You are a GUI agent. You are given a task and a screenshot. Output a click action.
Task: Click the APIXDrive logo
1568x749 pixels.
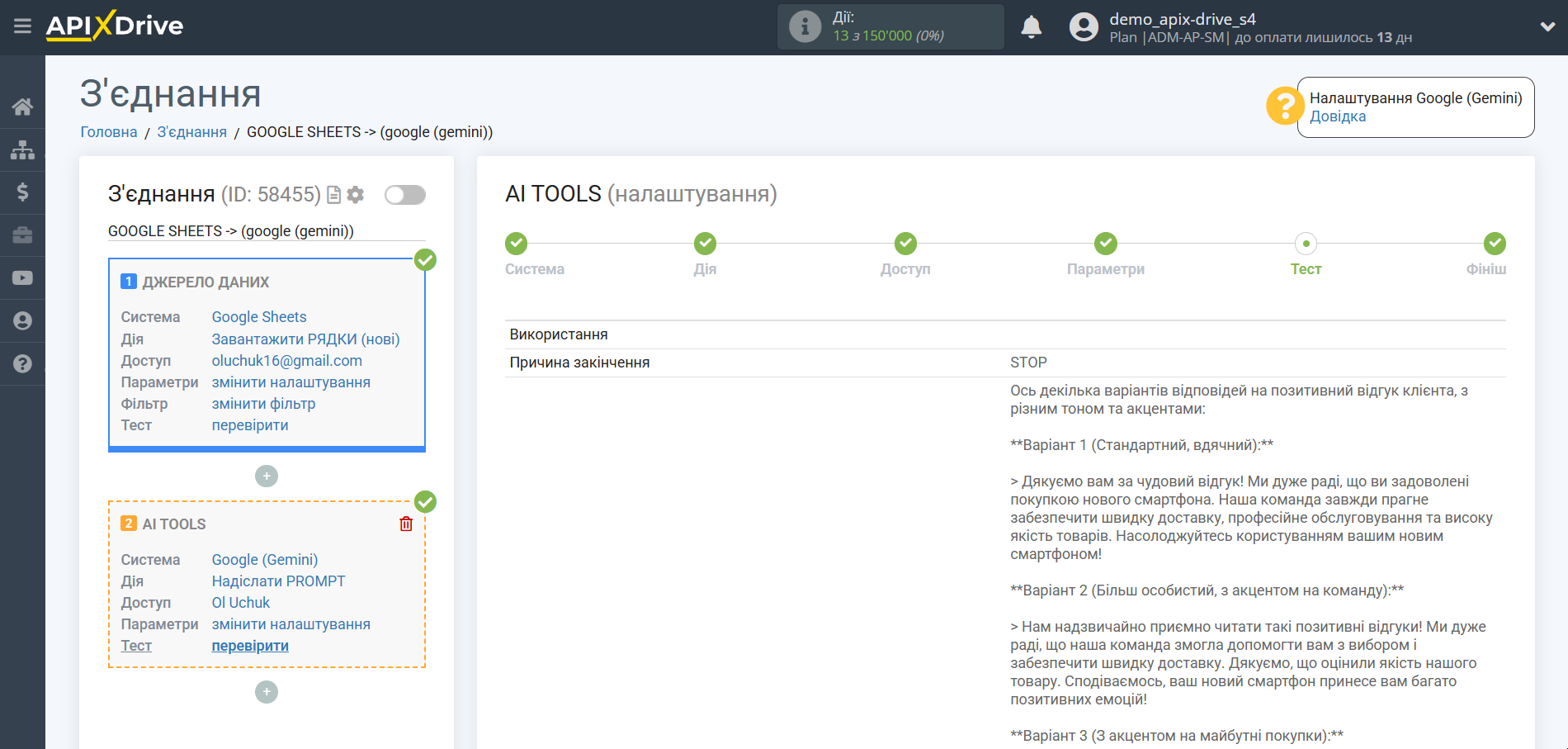coord(115,26)
